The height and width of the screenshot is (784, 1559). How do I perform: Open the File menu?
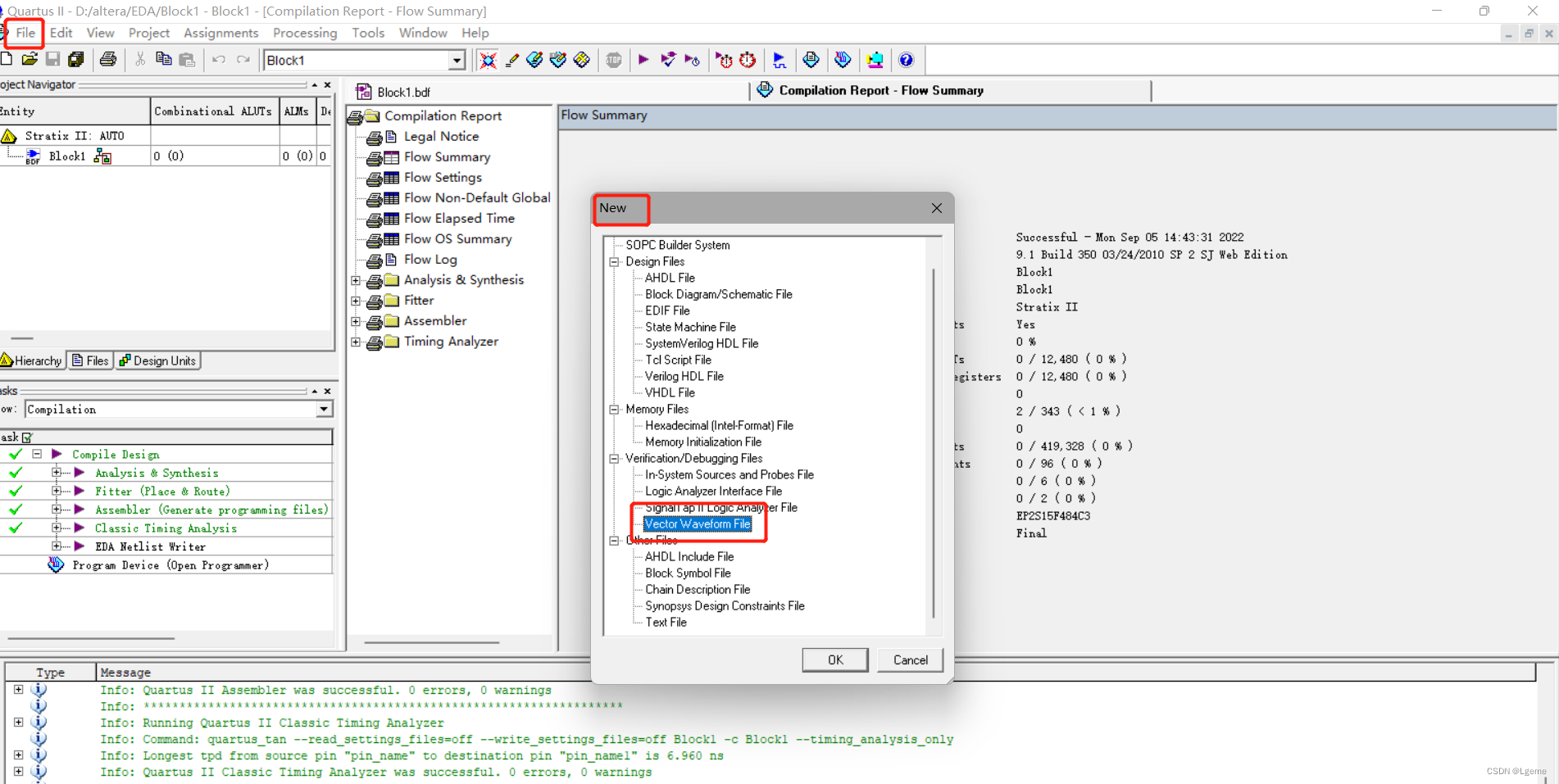24,33
